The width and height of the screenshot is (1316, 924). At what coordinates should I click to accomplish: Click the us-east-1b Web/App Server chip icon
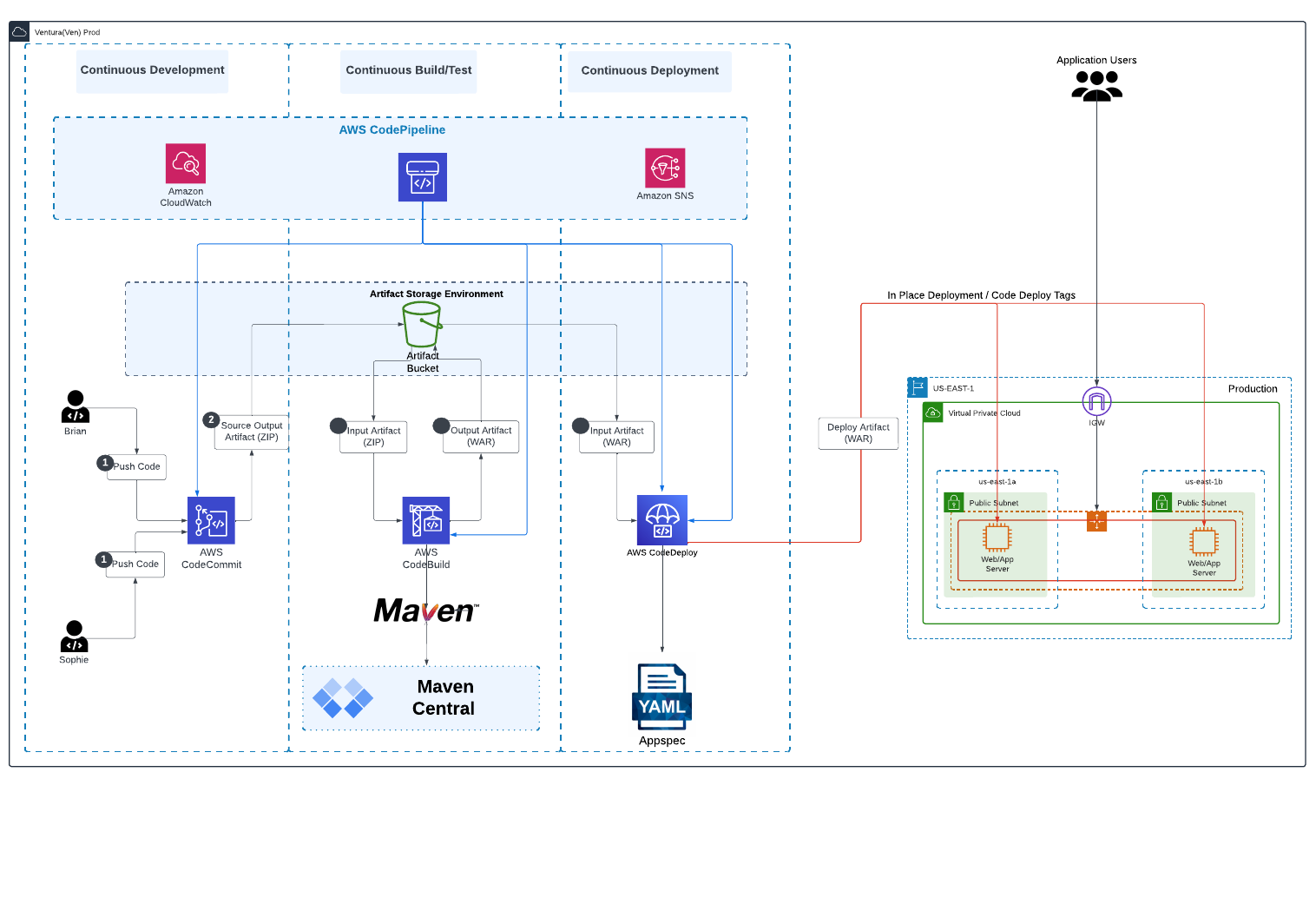point(1203,541)
